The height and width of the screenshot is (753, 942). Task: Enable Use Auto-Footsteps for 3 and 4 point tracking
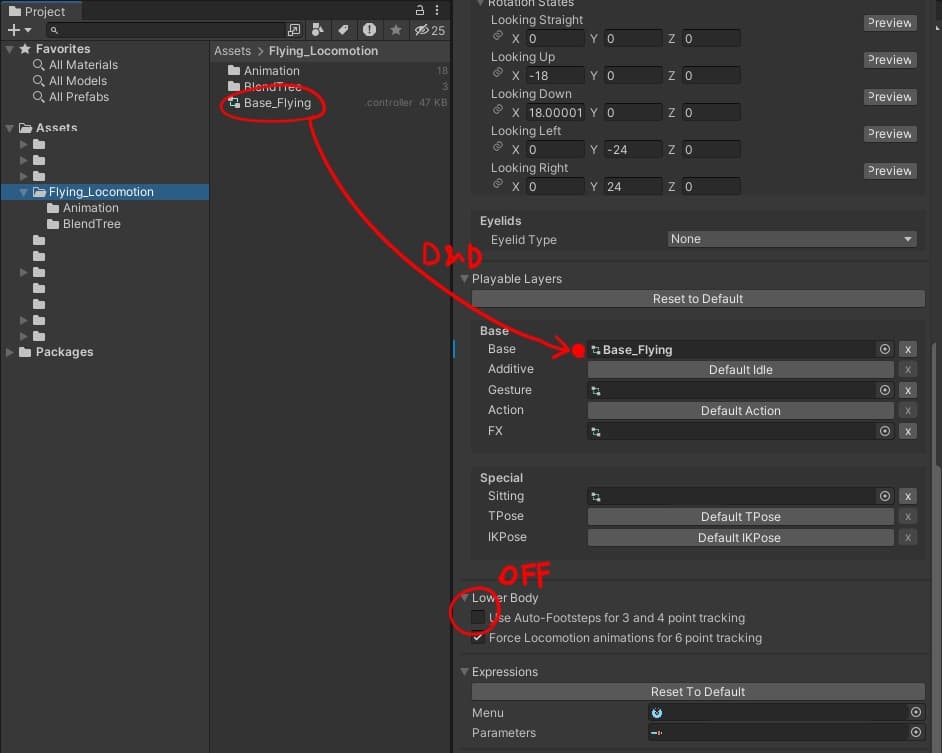pos(478,618)
